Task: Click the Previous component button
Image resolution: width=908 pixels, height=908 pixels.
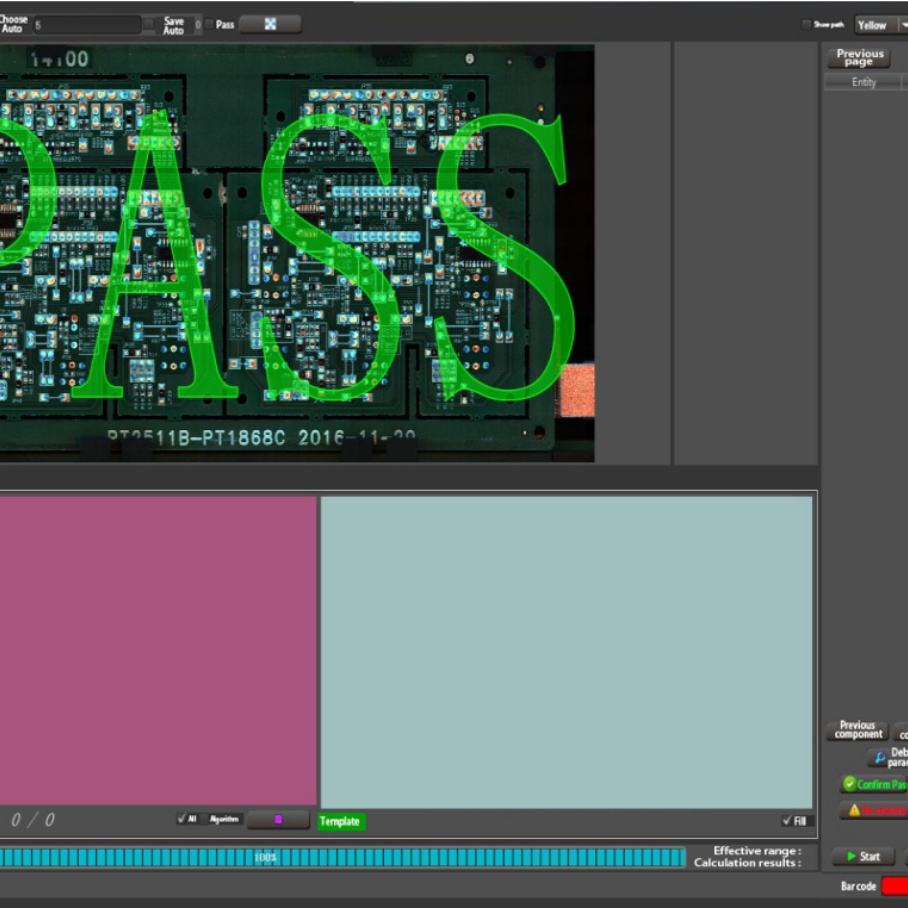Action: click(857, 731)
